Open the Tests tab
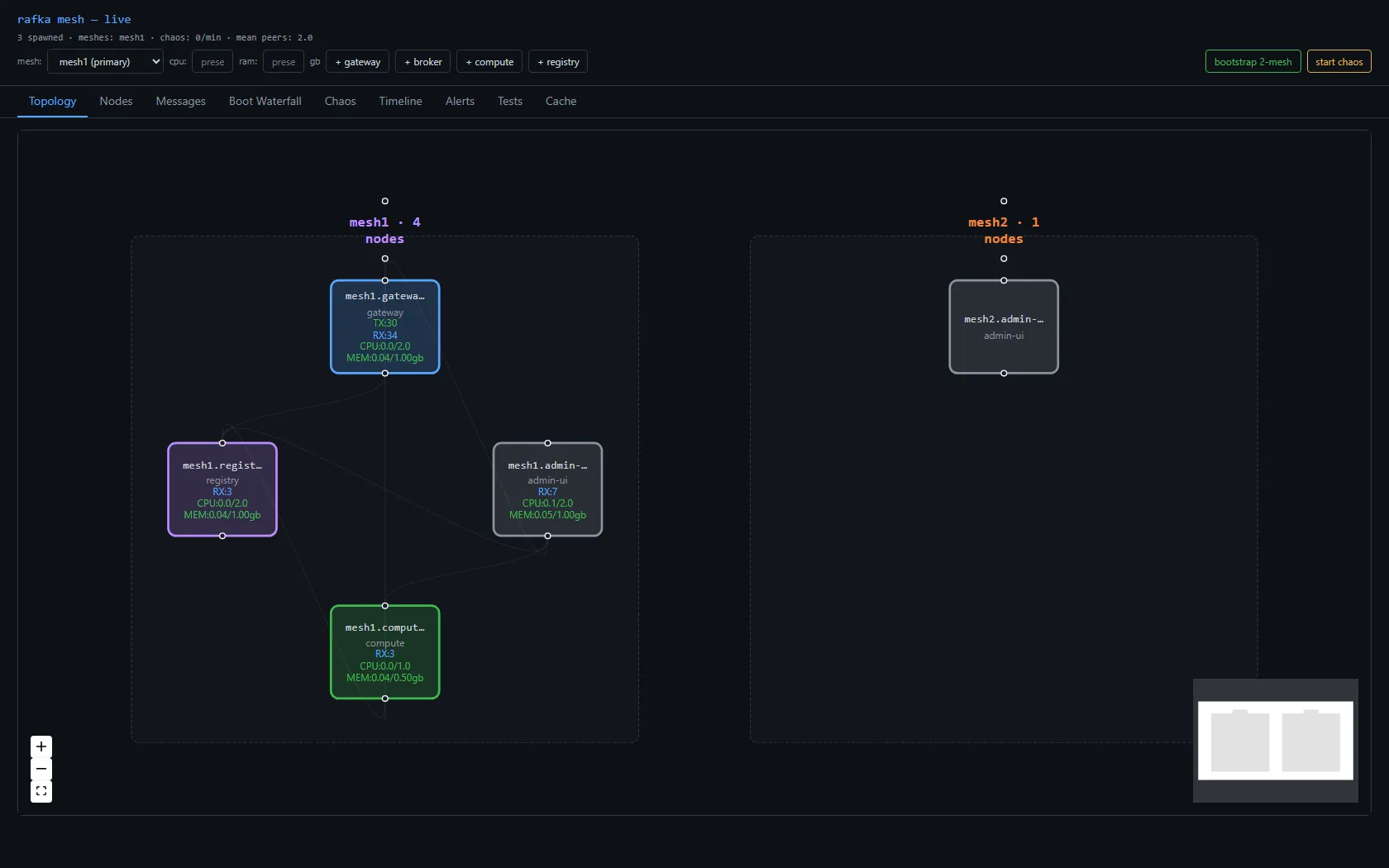Image resolution: width=1389 pixels, height=868 pixels. click(509, 101)
